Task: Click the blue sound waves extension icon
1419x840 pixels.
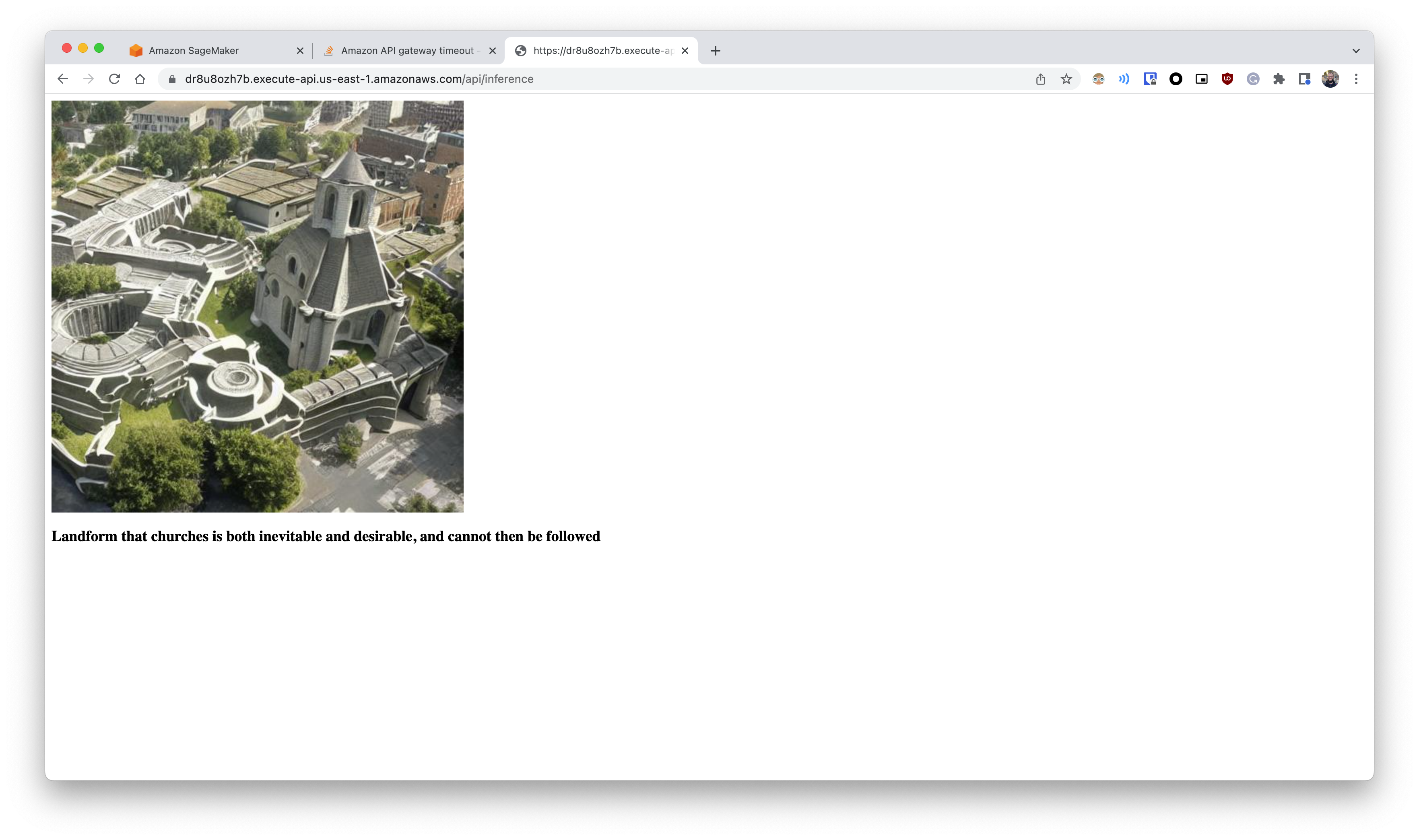Action: 1124,79
